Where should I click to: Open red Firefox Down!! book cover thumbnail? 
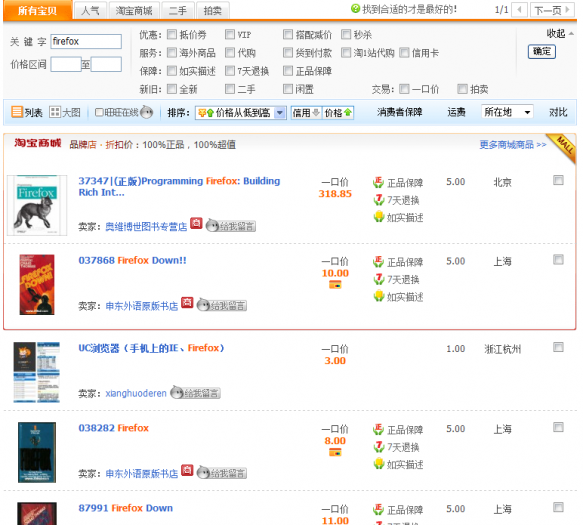[37, 284]
